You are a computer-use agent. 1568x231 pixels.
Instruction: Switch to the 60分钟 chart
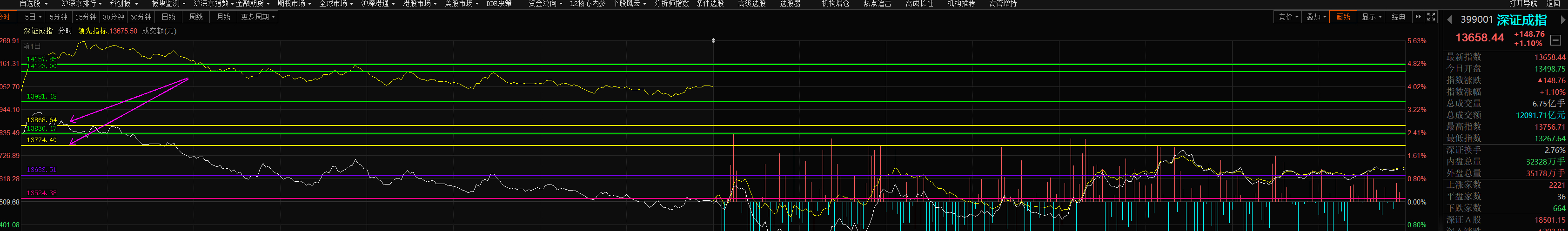(x=141, y=17)
